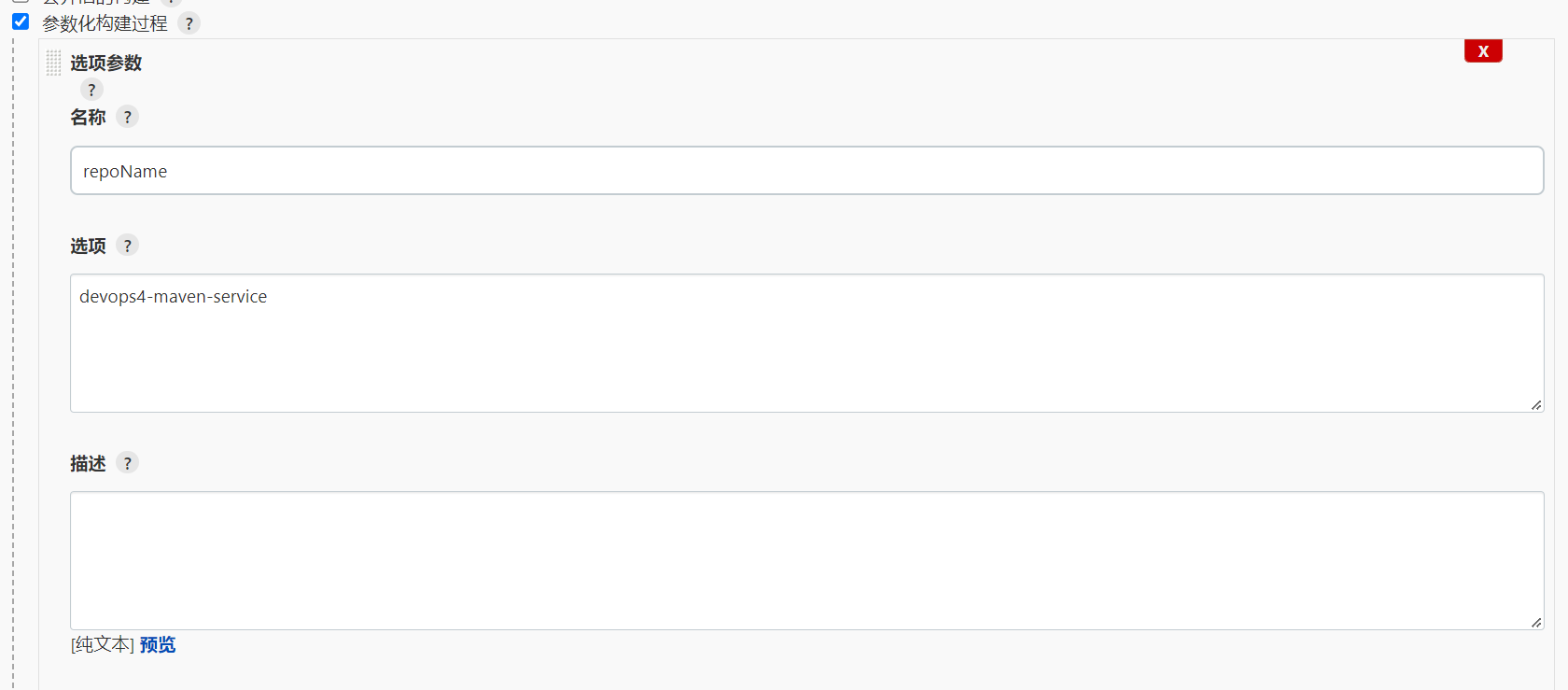Focus the empty 描述 textarea
Image resolution: width=1568 pixels, height=690 pixels.
point(806,560)
